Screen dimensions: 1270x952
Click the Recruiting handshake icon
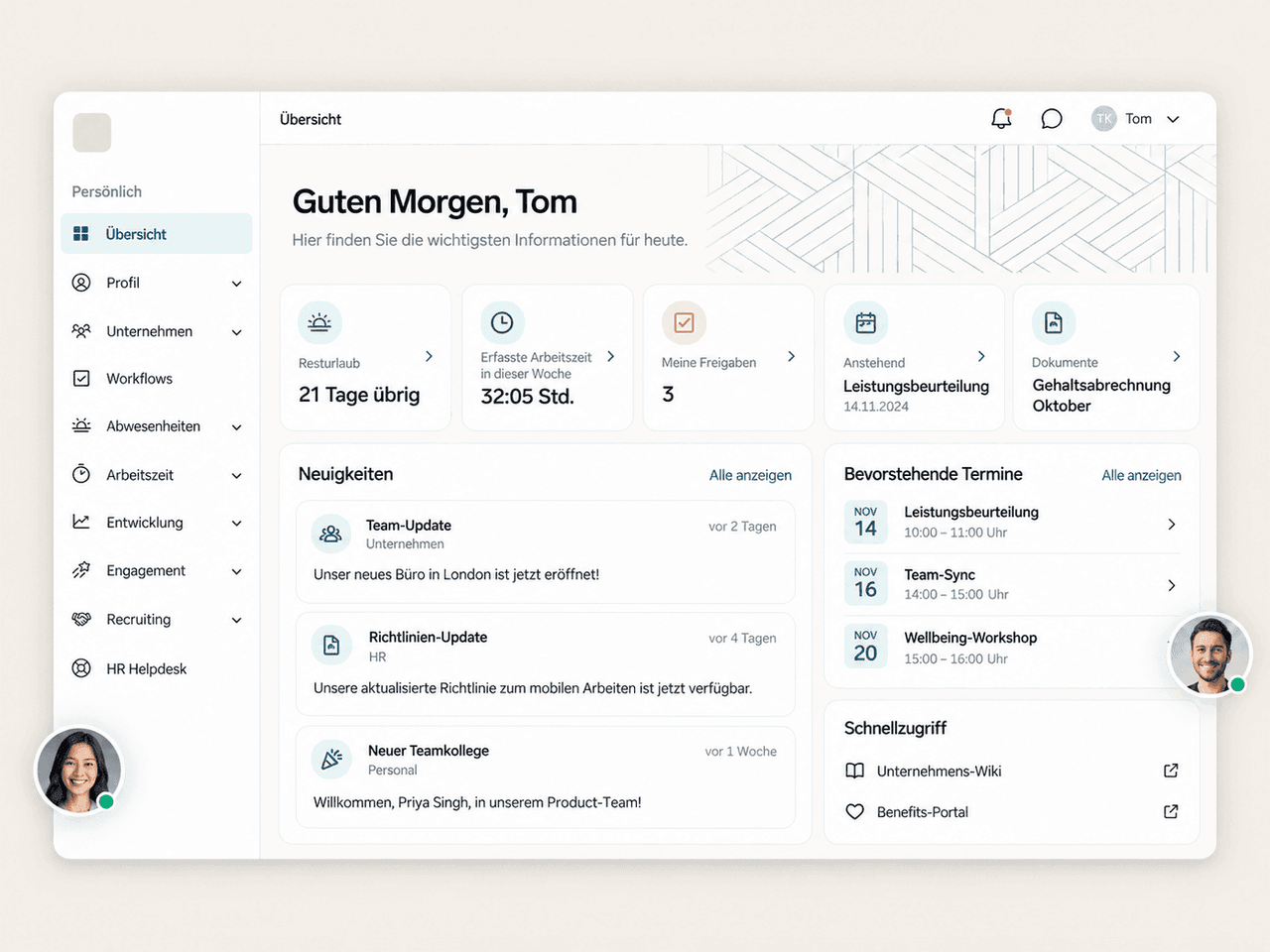click(x=81, y=619)
